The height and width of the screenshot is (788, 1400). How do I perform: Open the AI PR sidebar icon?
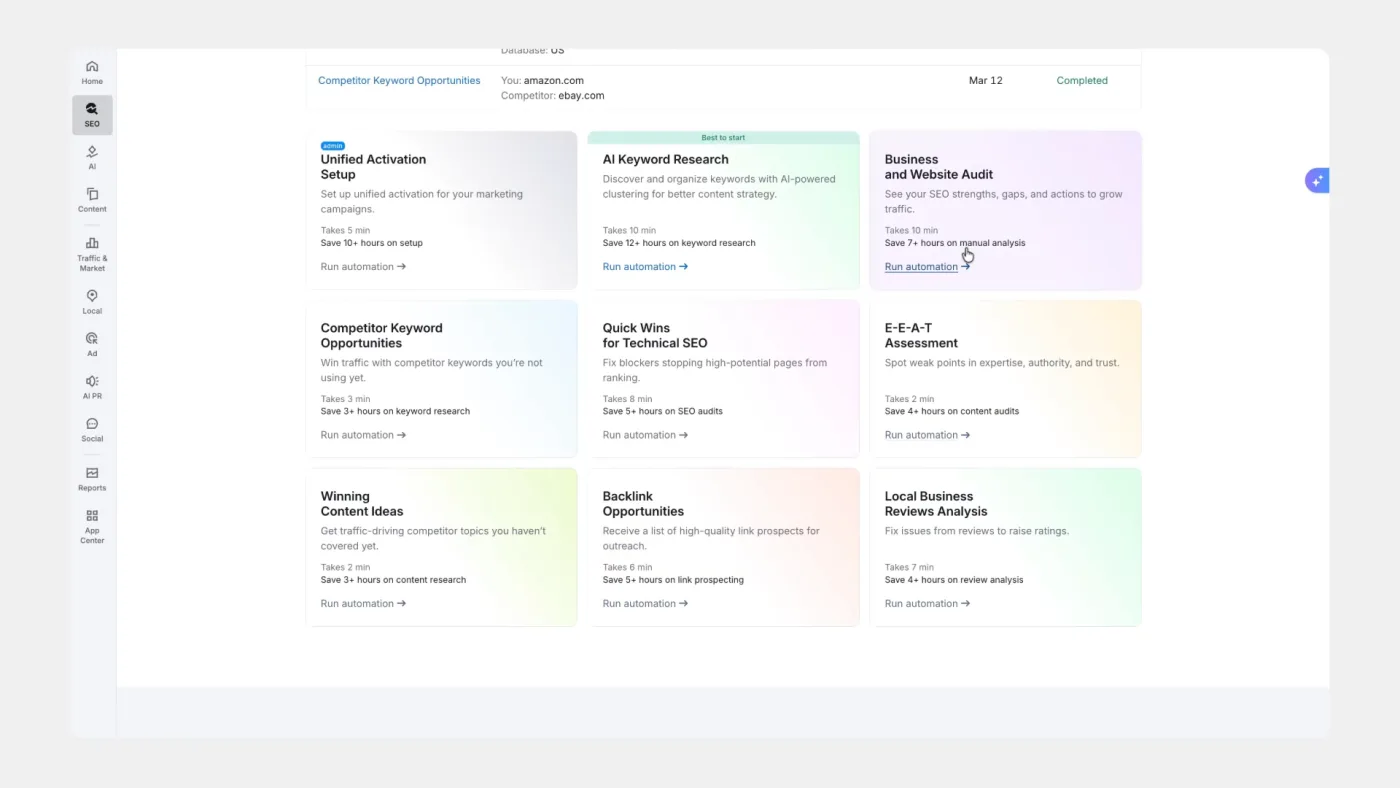click(x=92, y=386)
